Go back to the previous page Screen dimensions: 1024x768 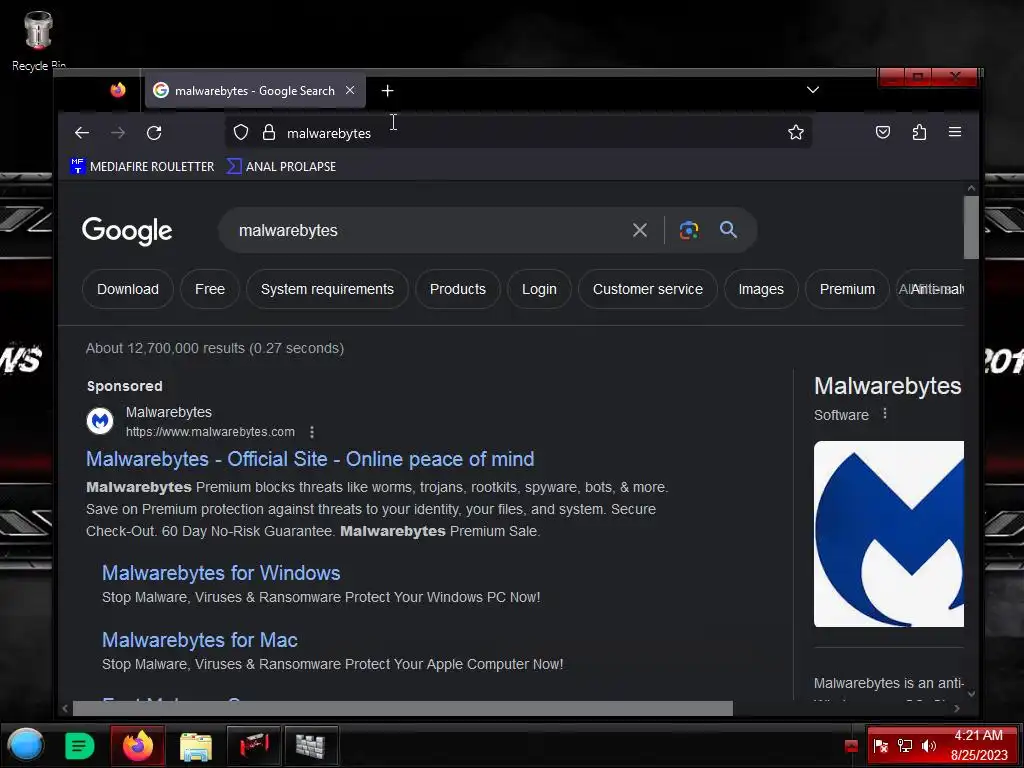point(82,133)
